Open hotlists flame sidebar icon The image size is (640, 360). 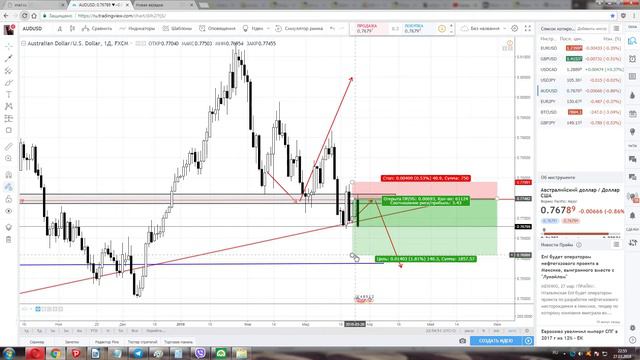632,95
